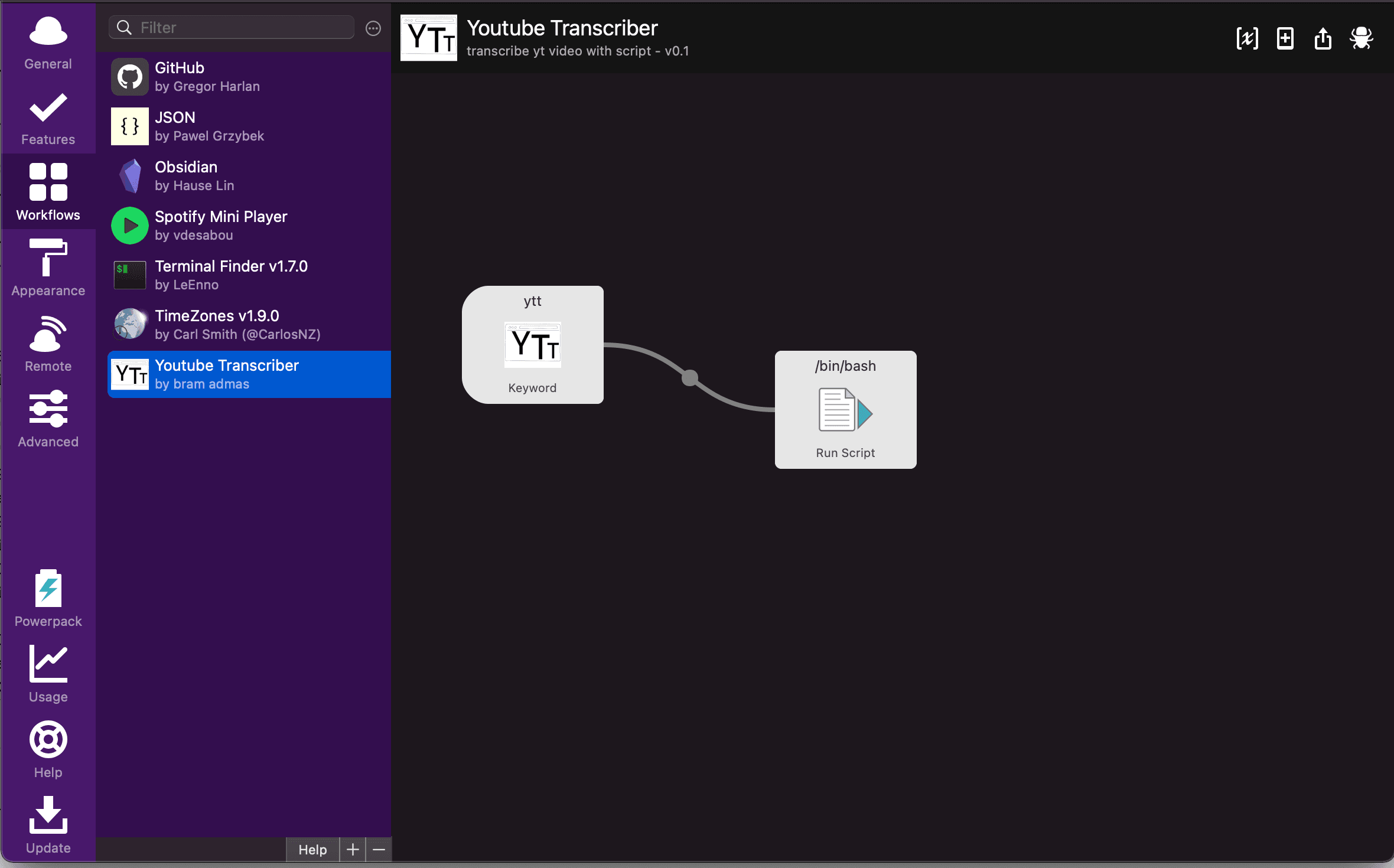This screenshot has width=1394, height=868.
Task: Select the ytt Keyword object
Action: [532, 345]
